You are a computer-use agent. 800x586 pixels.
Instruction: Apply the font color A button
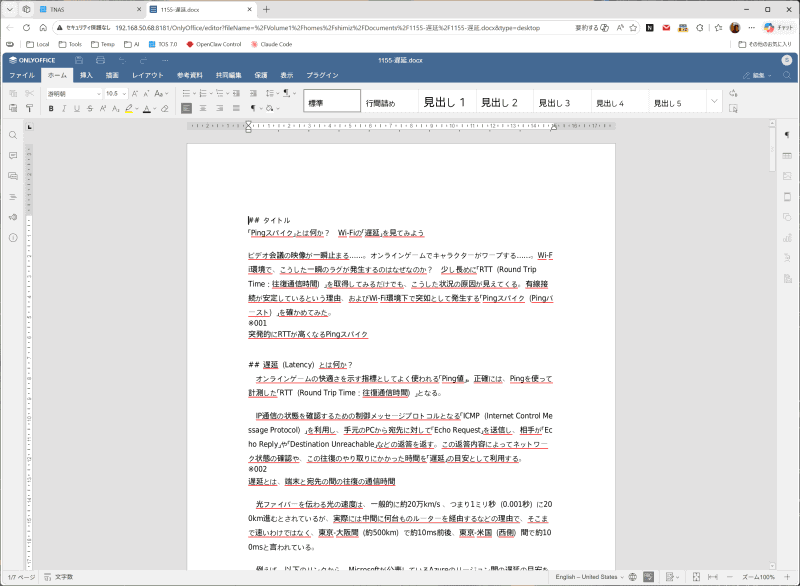point(147,108)
